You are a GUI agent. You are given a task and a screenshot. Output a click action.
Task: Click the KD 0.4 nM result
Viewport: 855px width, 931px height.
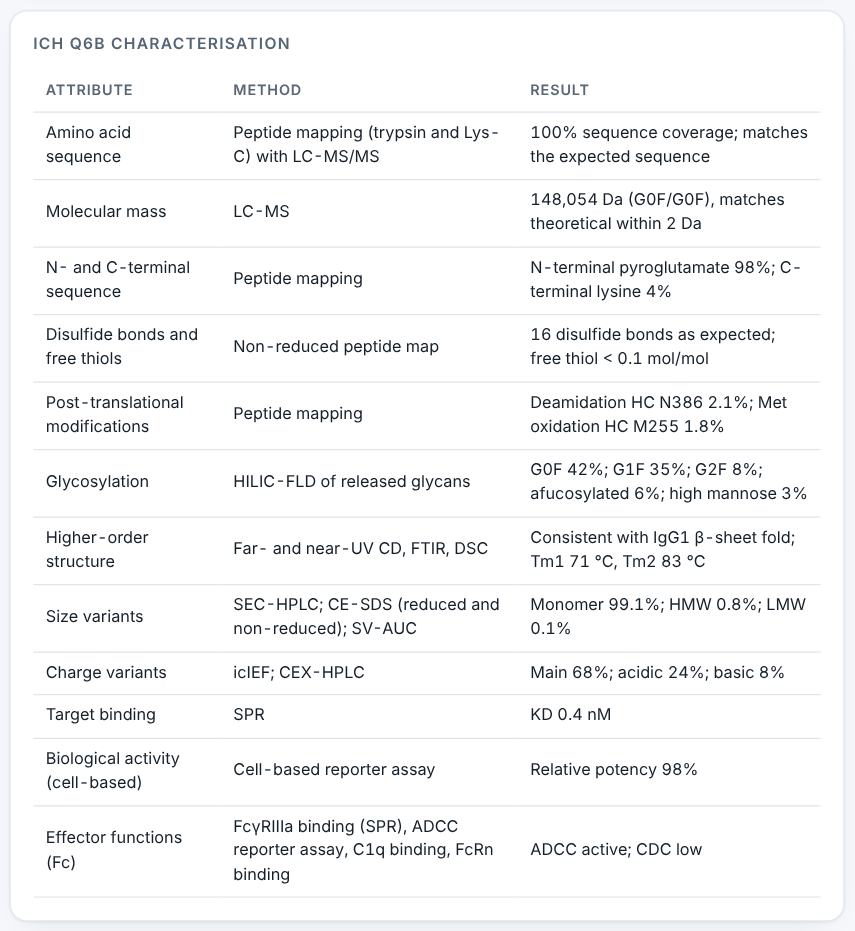coord(571,714)
